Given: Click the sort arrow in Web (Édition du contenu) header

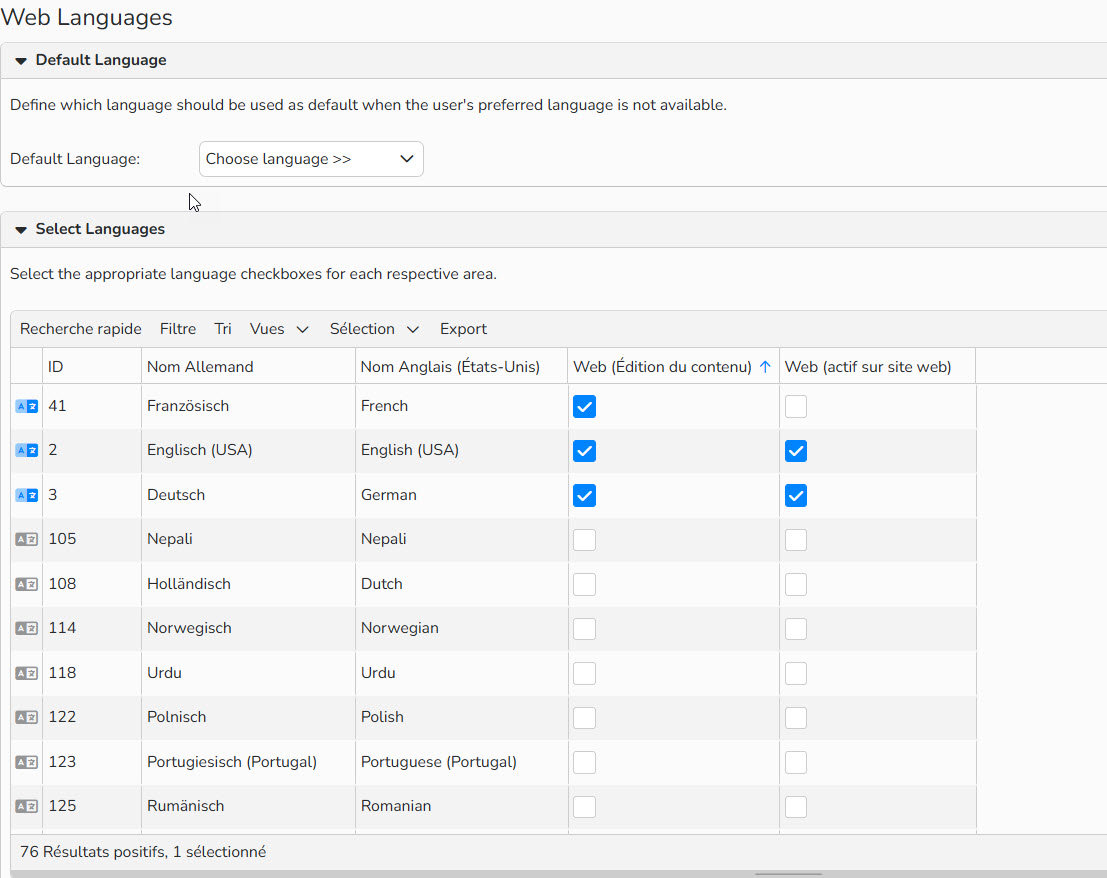Looking at the screenshot, I should pyautogui.click(x=765, y=367).
